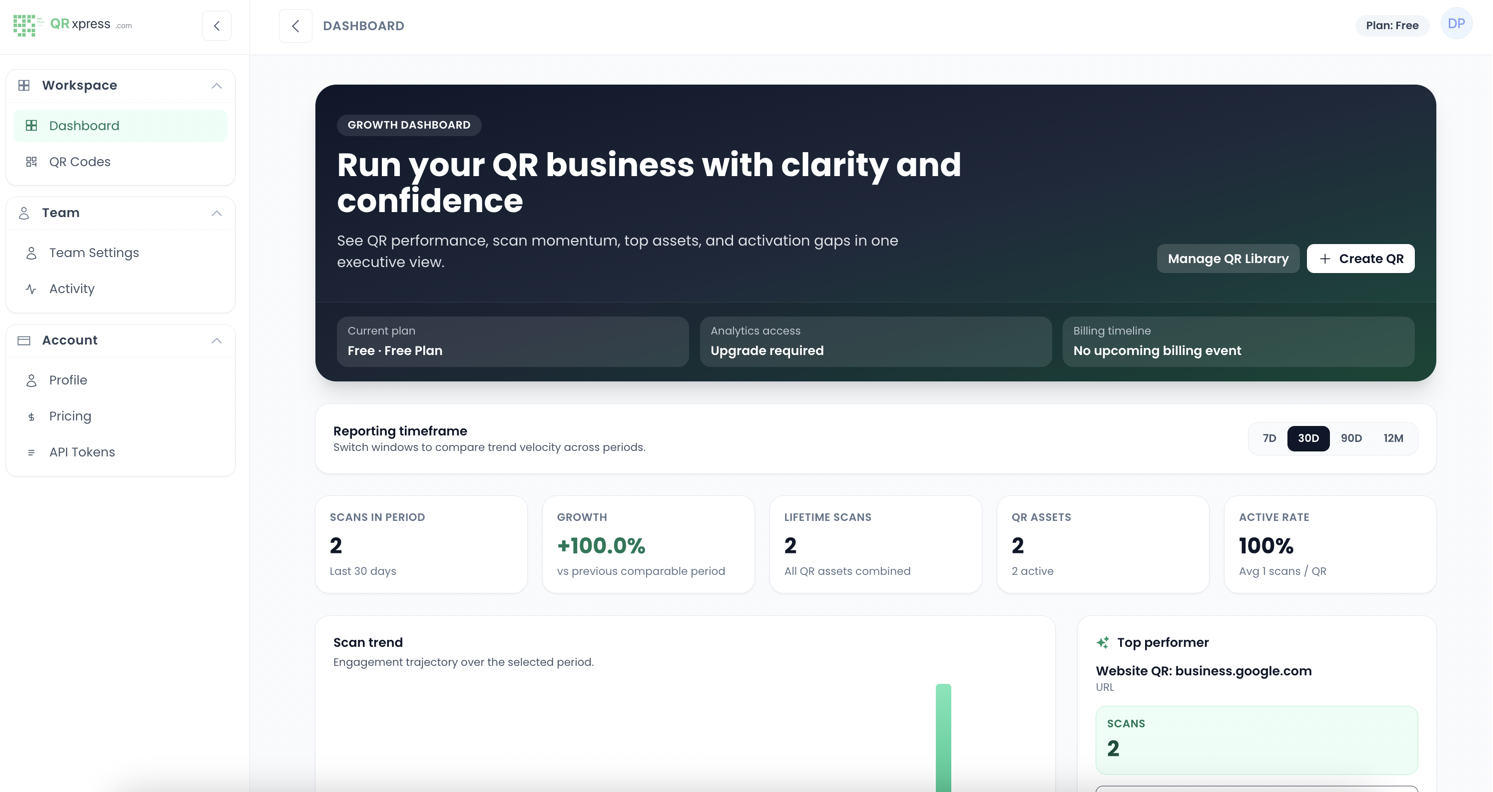Click the Dashboard icon in the sidebar
The image size is (1493, 792).
(31, 126)
